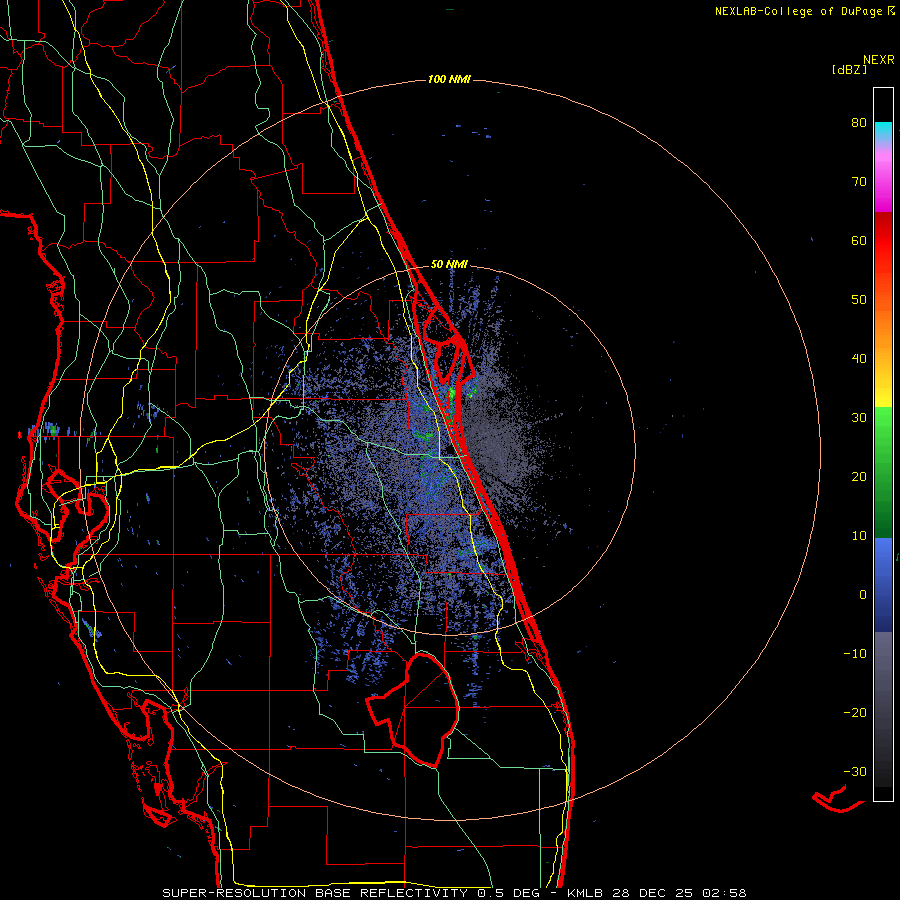Click the 30 dBZ scale value
This screenshot has height=900, width=900.
(859, 418)
